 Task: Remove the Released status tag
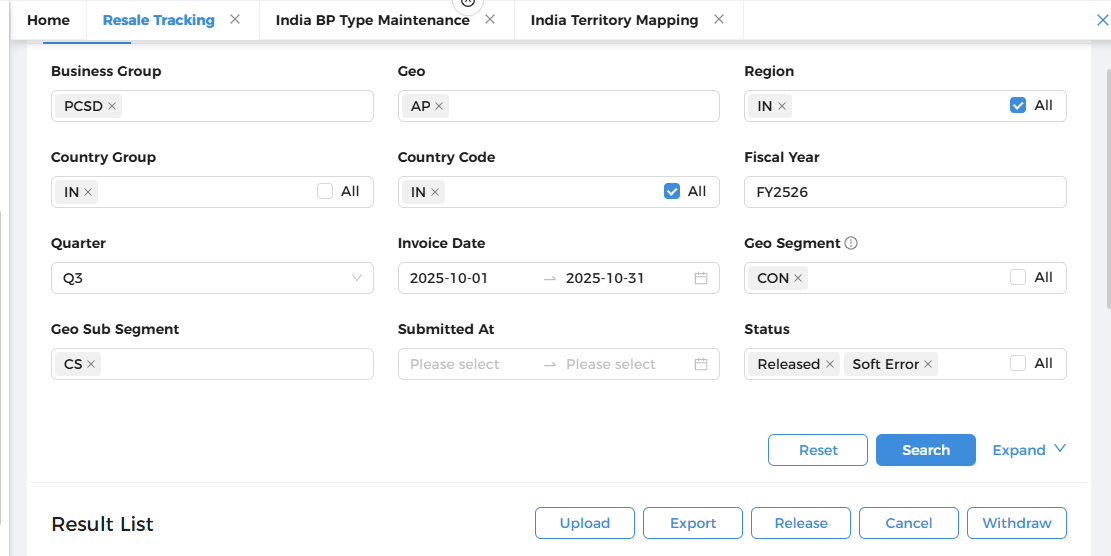(x=829, y=364)
